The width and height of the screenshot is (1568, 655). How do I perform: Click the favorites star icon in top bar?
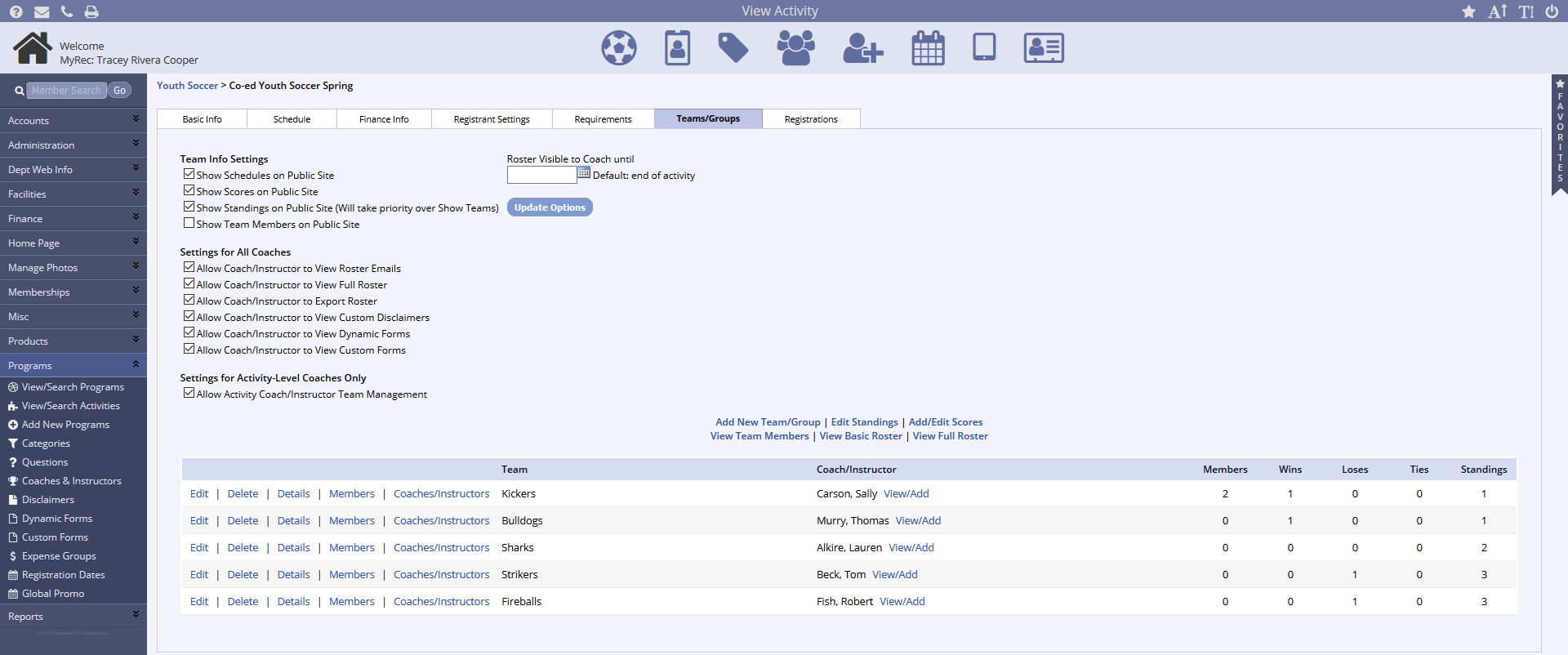click(1469, 11)
